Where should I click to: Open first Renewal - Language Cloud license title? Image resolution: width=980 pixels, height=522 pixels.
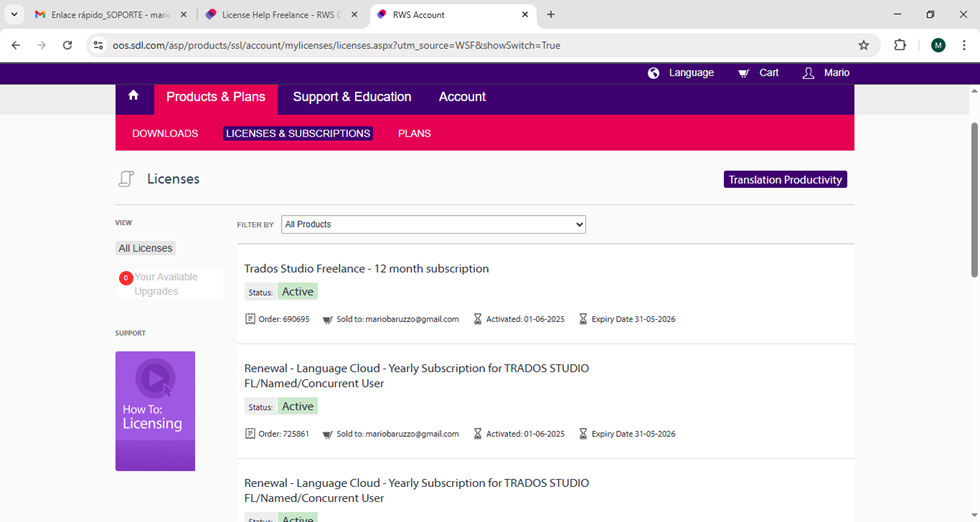point(416,376)
